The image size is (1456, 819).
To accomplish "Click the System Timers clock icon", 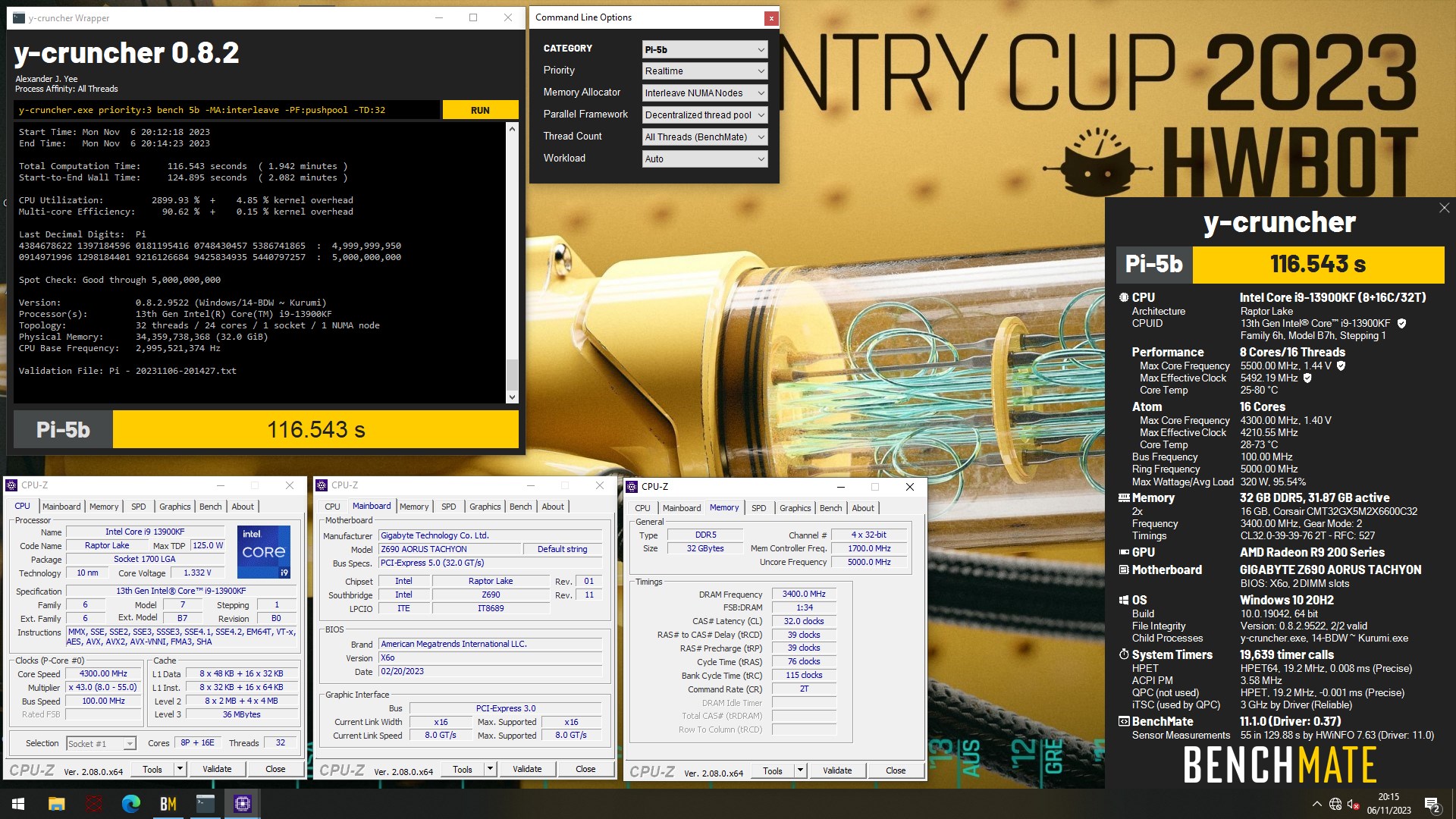I will tap(1124, 654).
